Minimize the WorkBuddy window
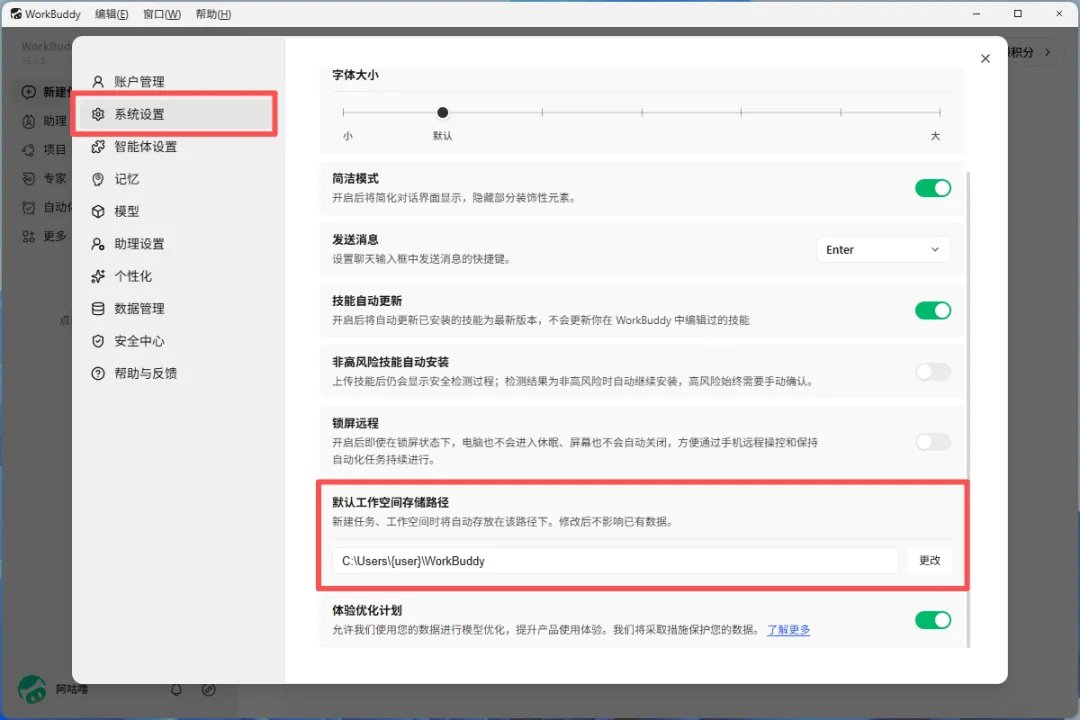The width and height of the screenshot is (1080, 720). (x=976, y=14)
